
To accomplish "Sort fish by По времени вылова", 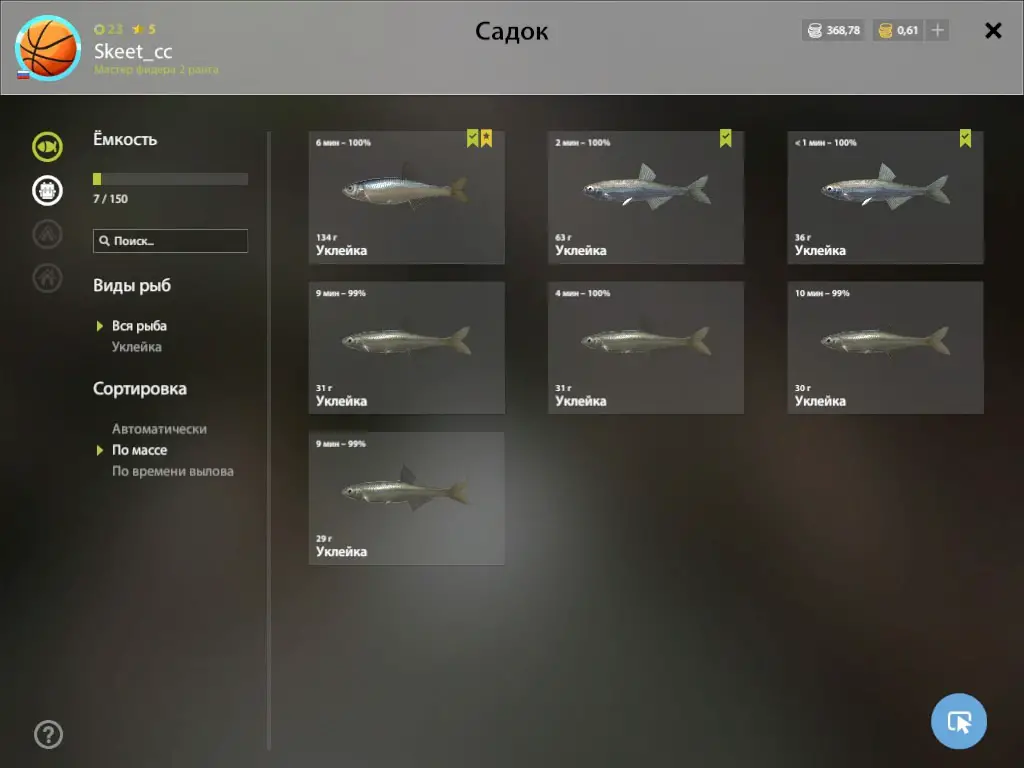I will (x=172, y=471).
